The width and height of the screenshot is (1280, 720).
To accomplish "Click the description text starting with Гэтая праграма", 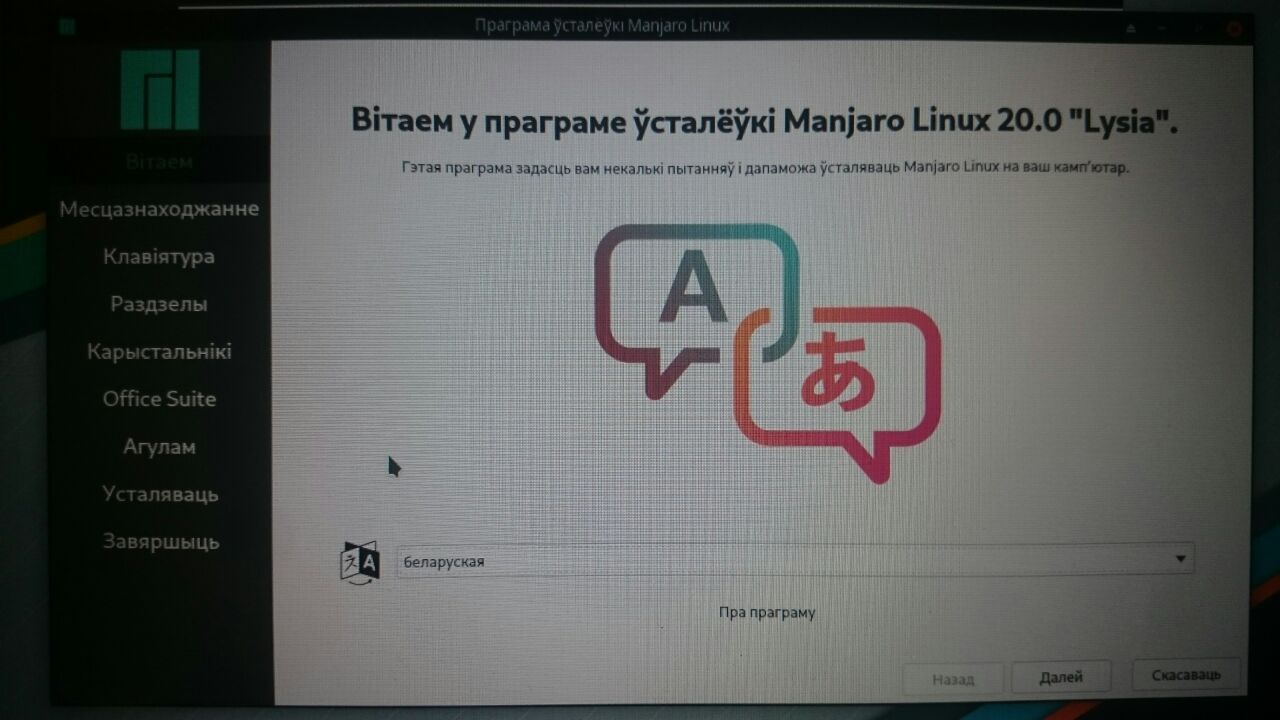I will click(x=765, y=168).
